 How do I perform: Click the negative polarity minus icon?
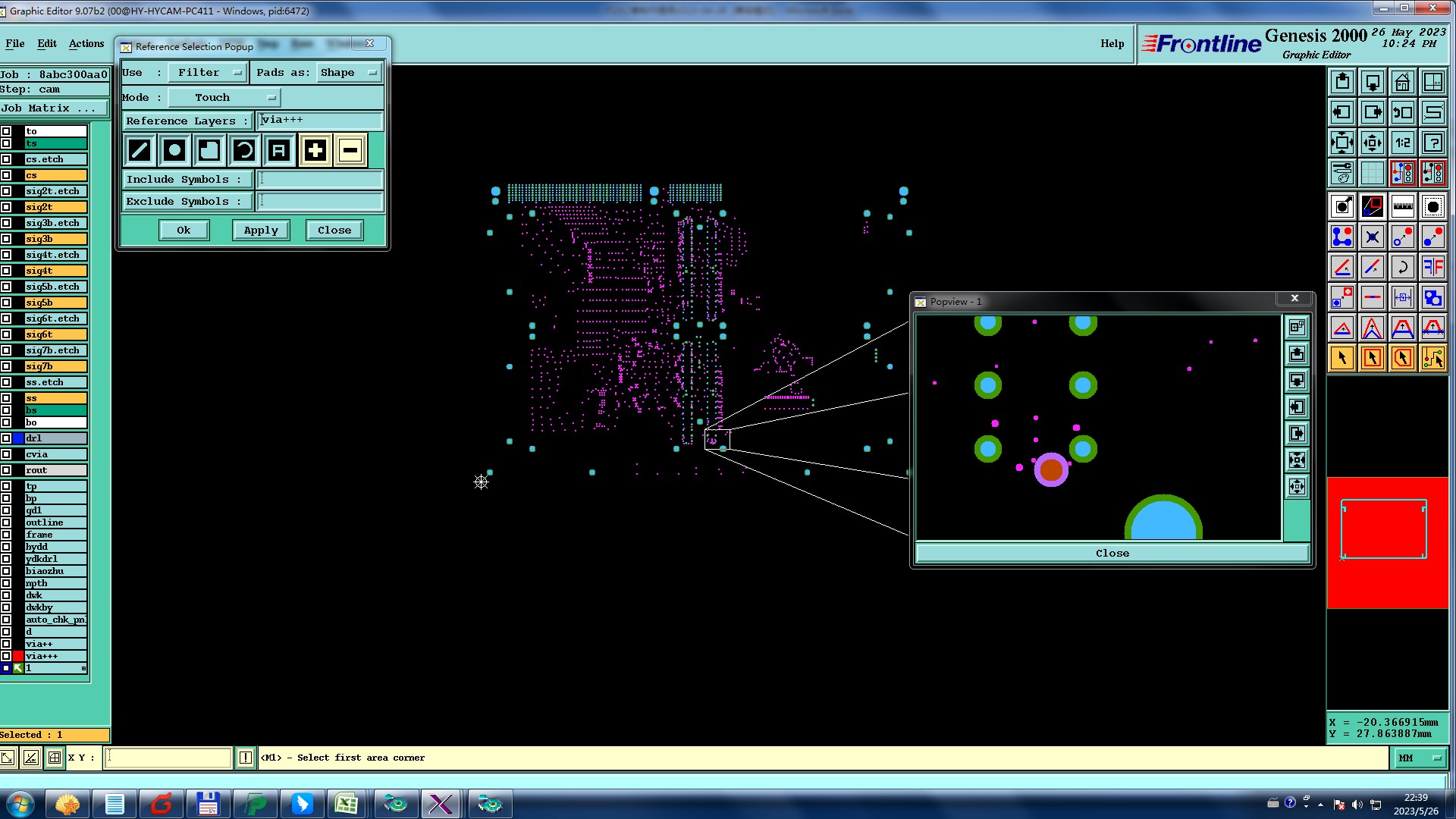pyautogui.click(x=350, y=150)
